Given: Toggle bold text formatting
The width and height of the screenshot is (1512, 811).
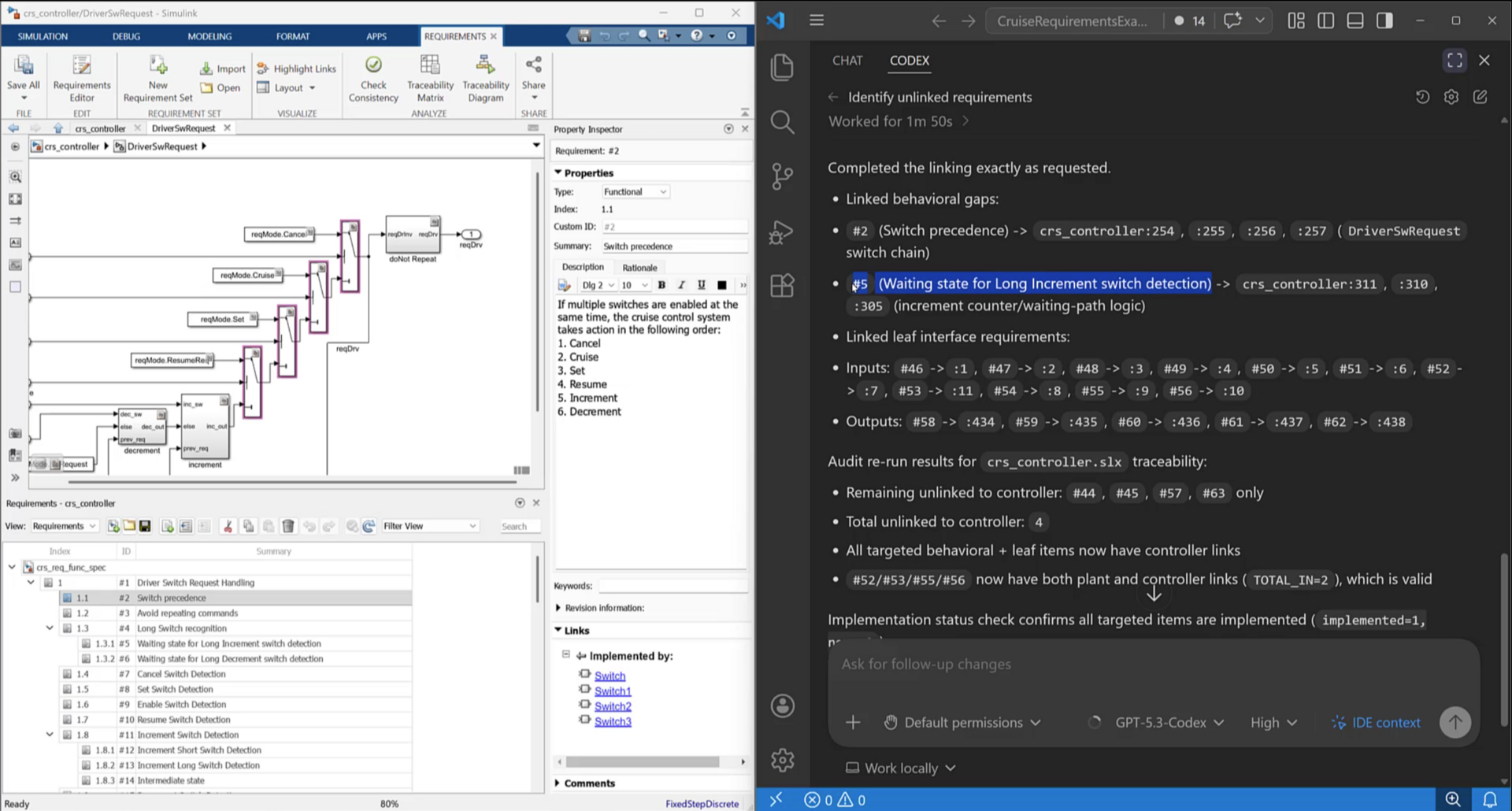Looking at the screenshot, I should pyautogui.click(x=661, y=285).
